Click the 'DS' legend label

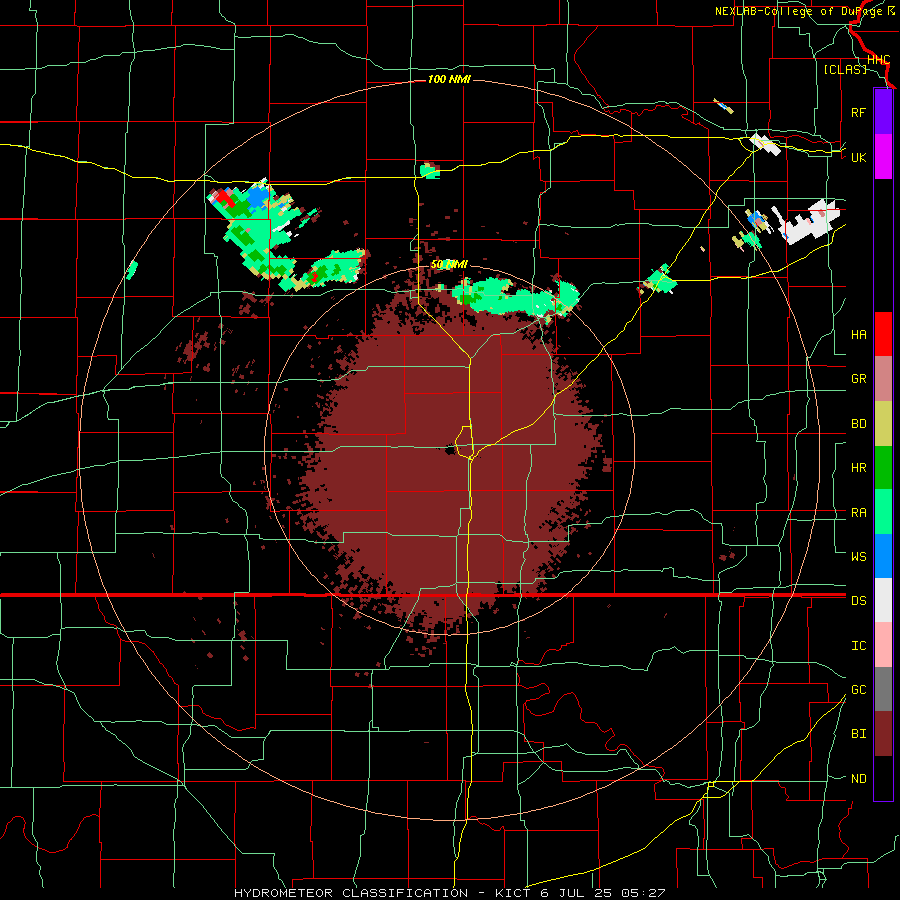[858, 600]
